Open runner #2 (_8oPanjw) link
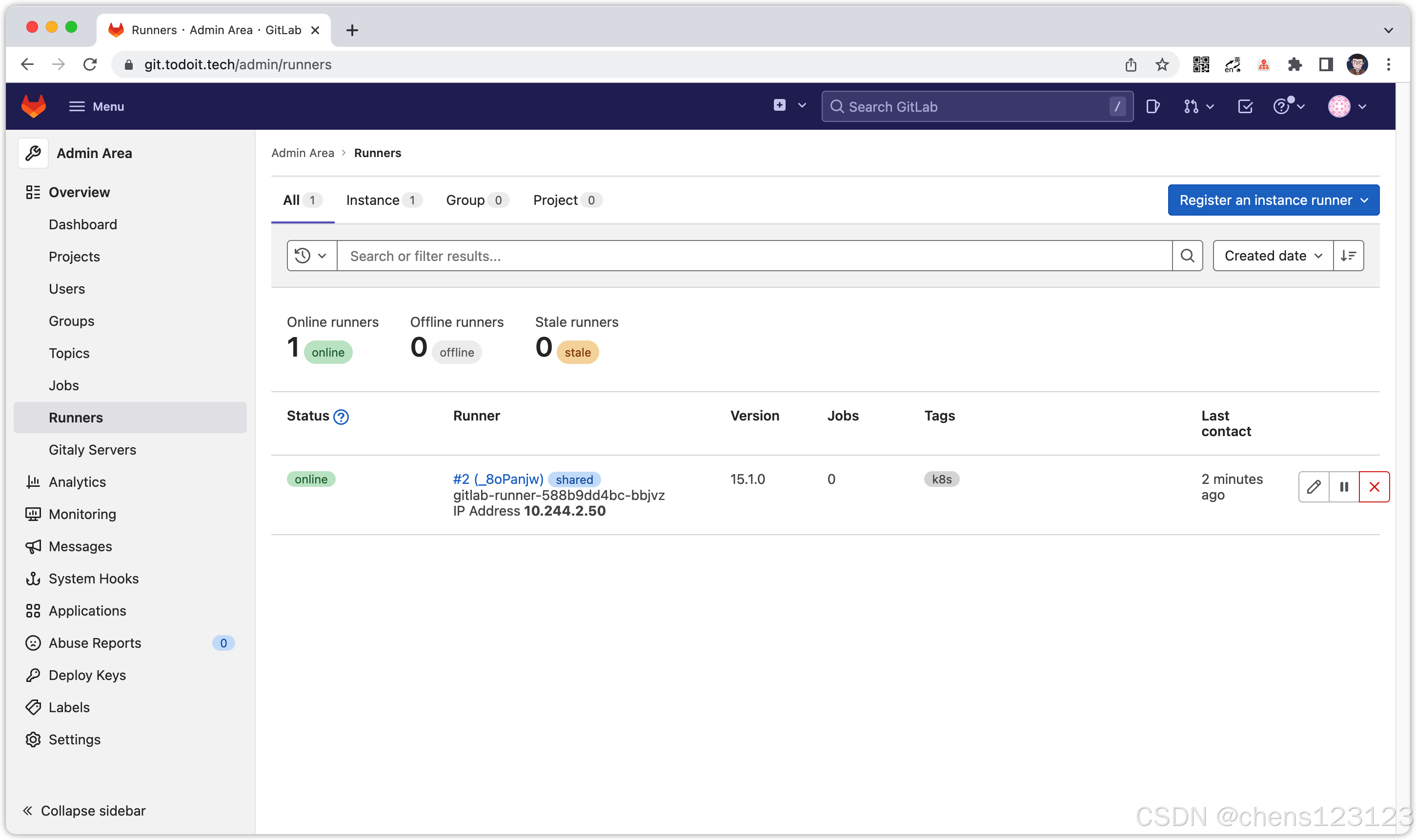This screenshot has height=840, width=1416. pos(498,479)
